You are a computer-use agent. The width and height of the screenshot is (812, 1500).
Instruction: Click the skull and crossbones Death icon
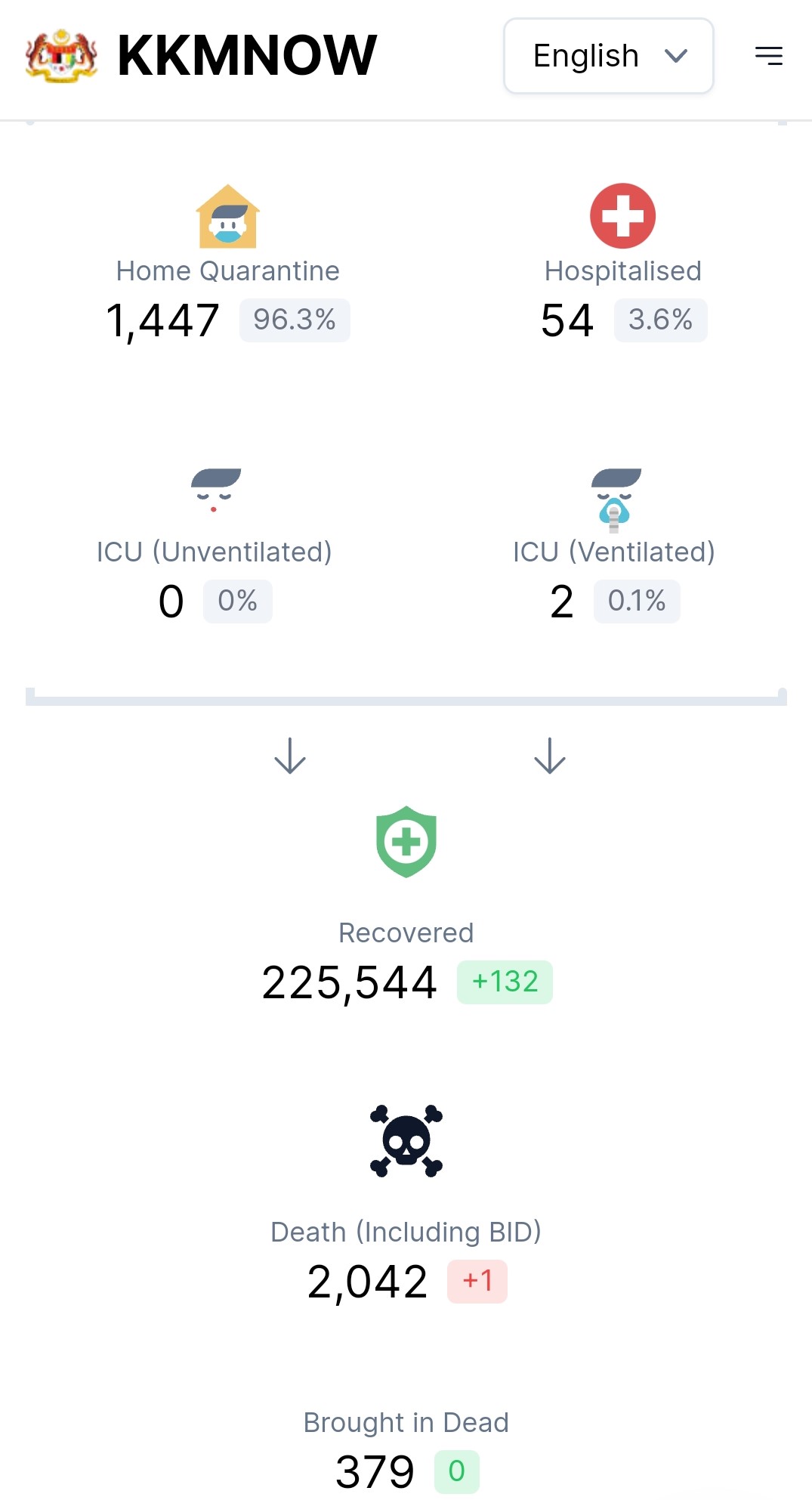pyautogui.click(x=406, y=1141)
